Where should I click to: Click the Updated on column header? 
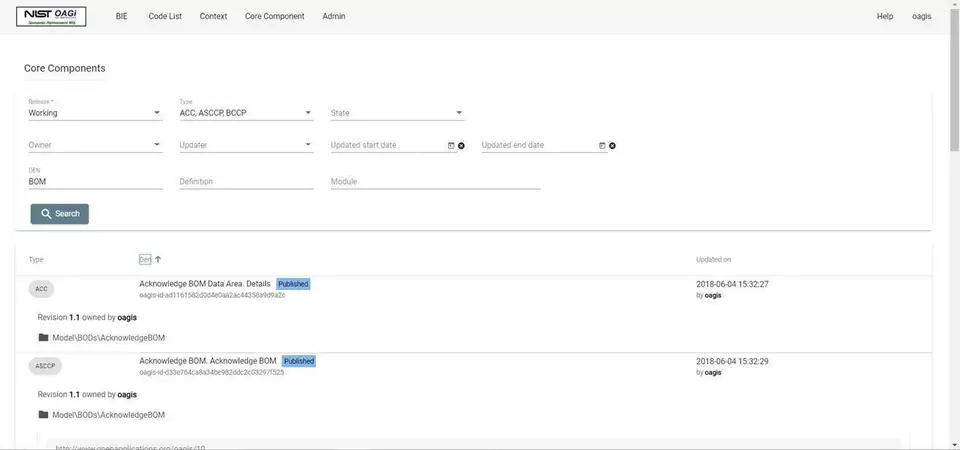pyautogui.click(x=713, y=260)
